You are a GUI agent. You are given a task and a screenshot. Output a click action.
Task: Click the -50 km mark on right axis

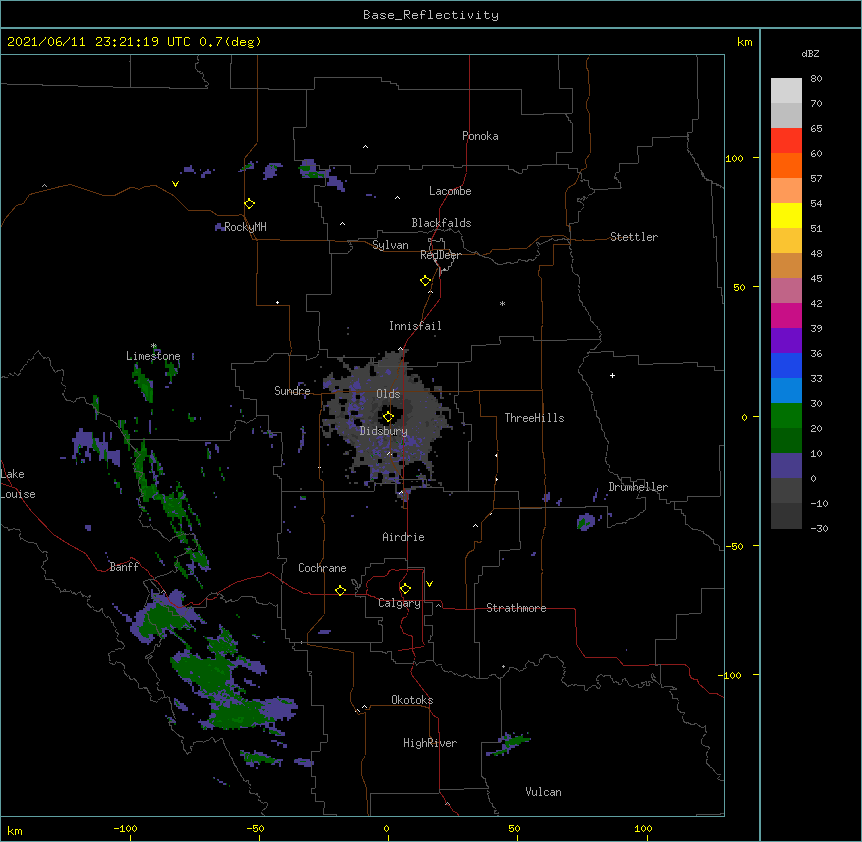[x=734, y=546]
